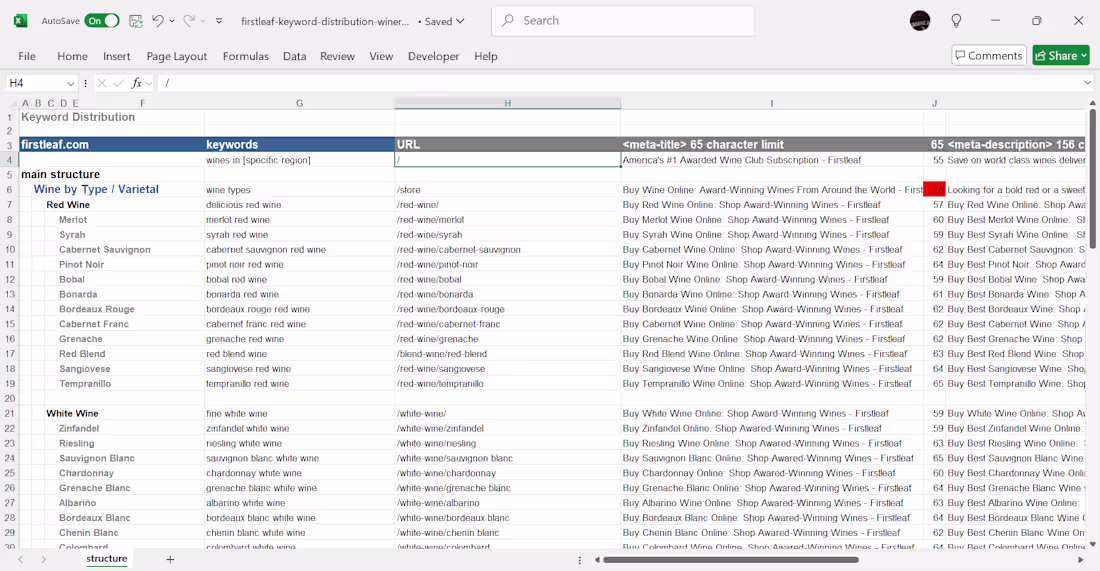Screen dimensions: 1100x571
Task: Click the user account avatar
Action: tap(920, 21)
